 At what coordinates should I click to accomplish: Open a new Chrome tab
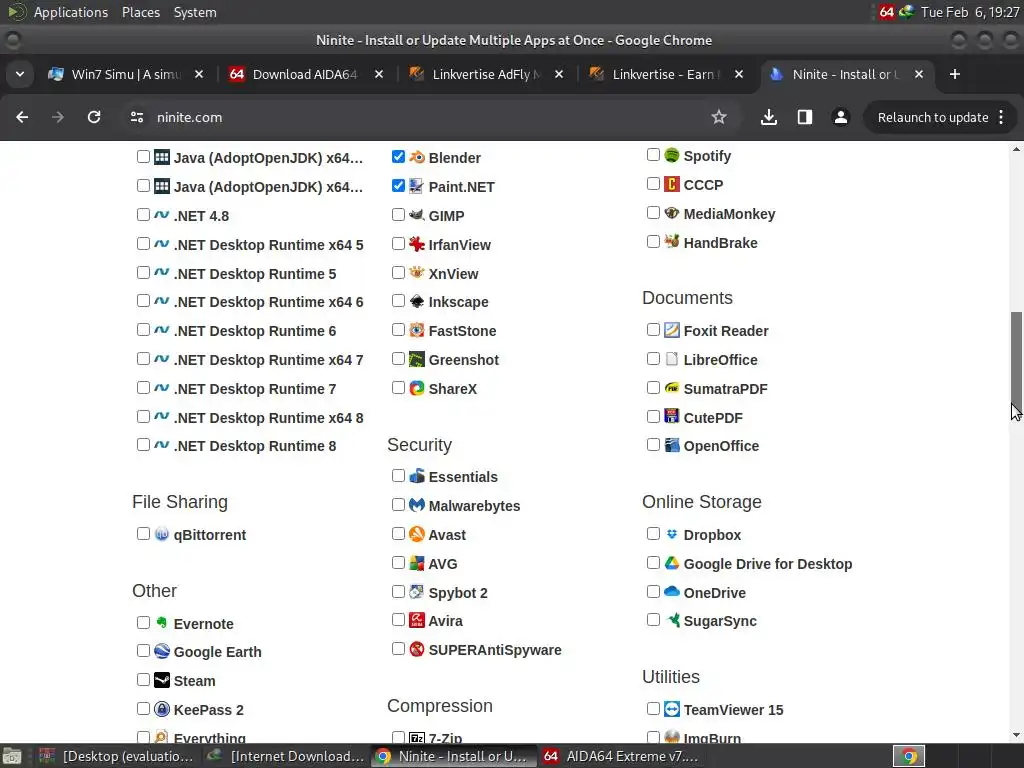pyautogui.click(x=955, y=74)
